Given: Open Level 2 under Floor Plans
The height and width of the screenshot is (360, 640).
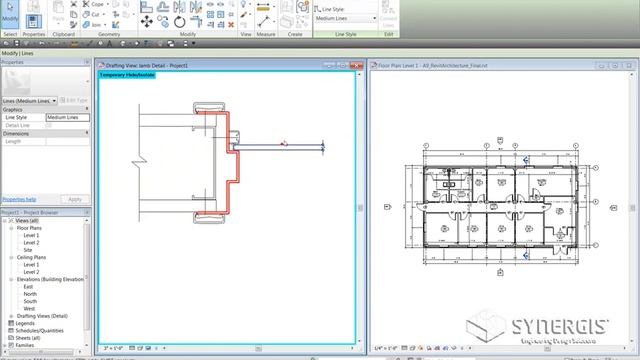Looking at the screenshot, I should click(31, 243).
